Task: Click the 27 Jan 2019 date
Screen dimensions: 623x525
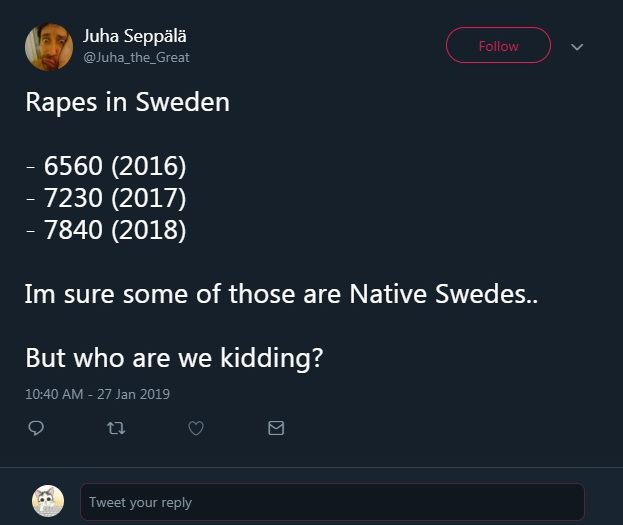Action: click(x=133, y=394)
